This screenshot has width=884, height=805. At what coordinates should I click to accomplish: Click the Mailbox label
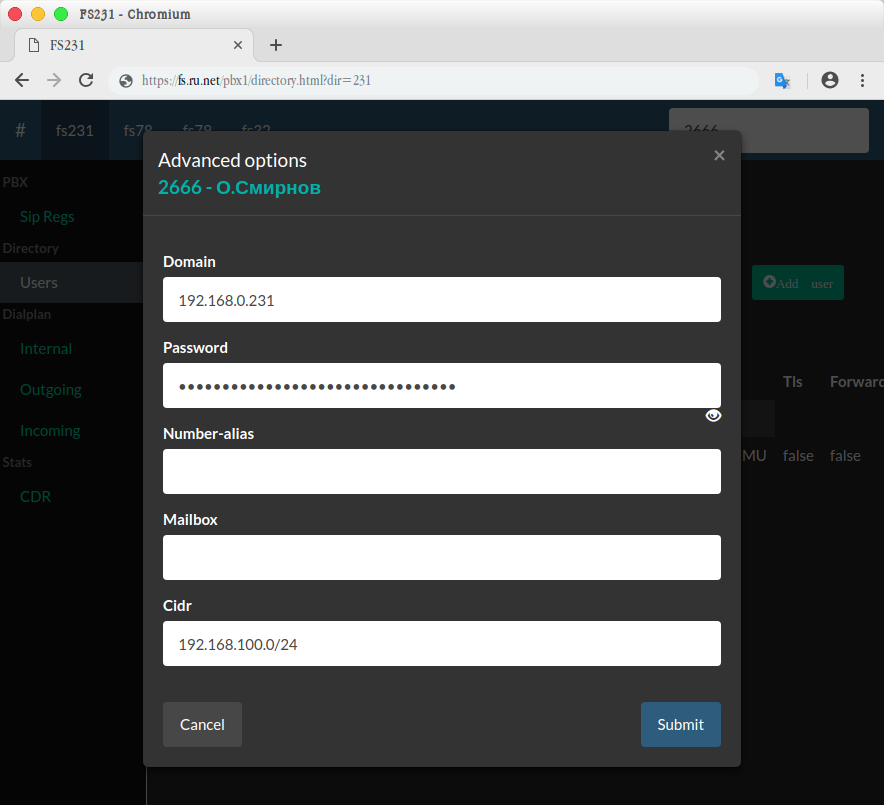pos(190,520)
